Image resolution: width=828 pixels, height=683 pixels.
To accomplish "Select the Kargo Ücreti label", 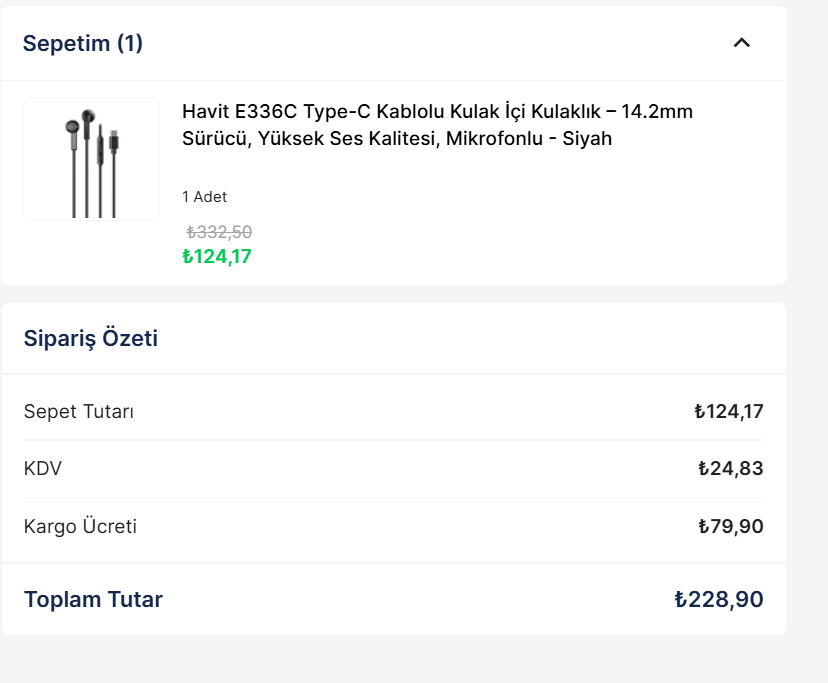I will [80, 526].
